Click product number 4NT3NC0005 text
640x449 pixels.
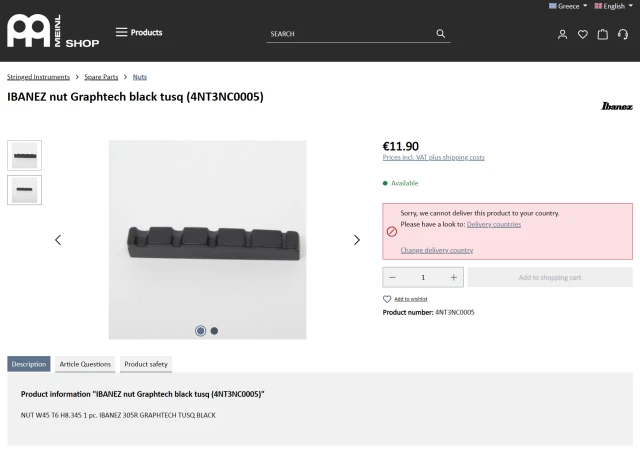coord(455,312)
